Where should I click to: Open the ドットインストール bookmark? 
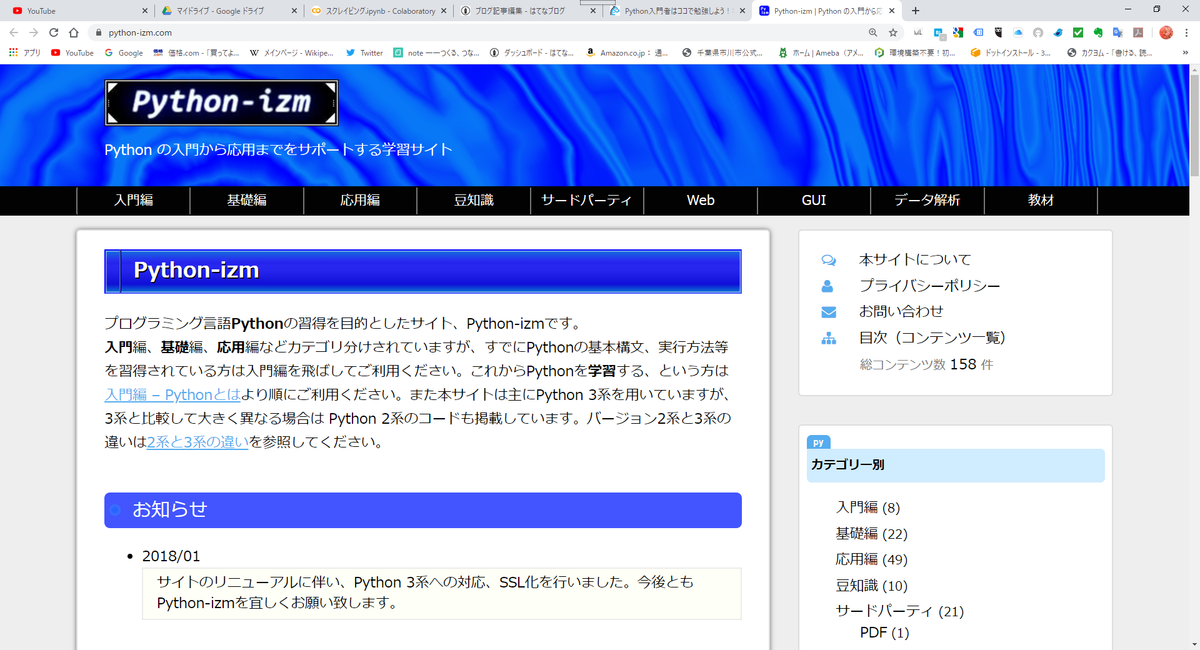click(x=1010, y=52)
